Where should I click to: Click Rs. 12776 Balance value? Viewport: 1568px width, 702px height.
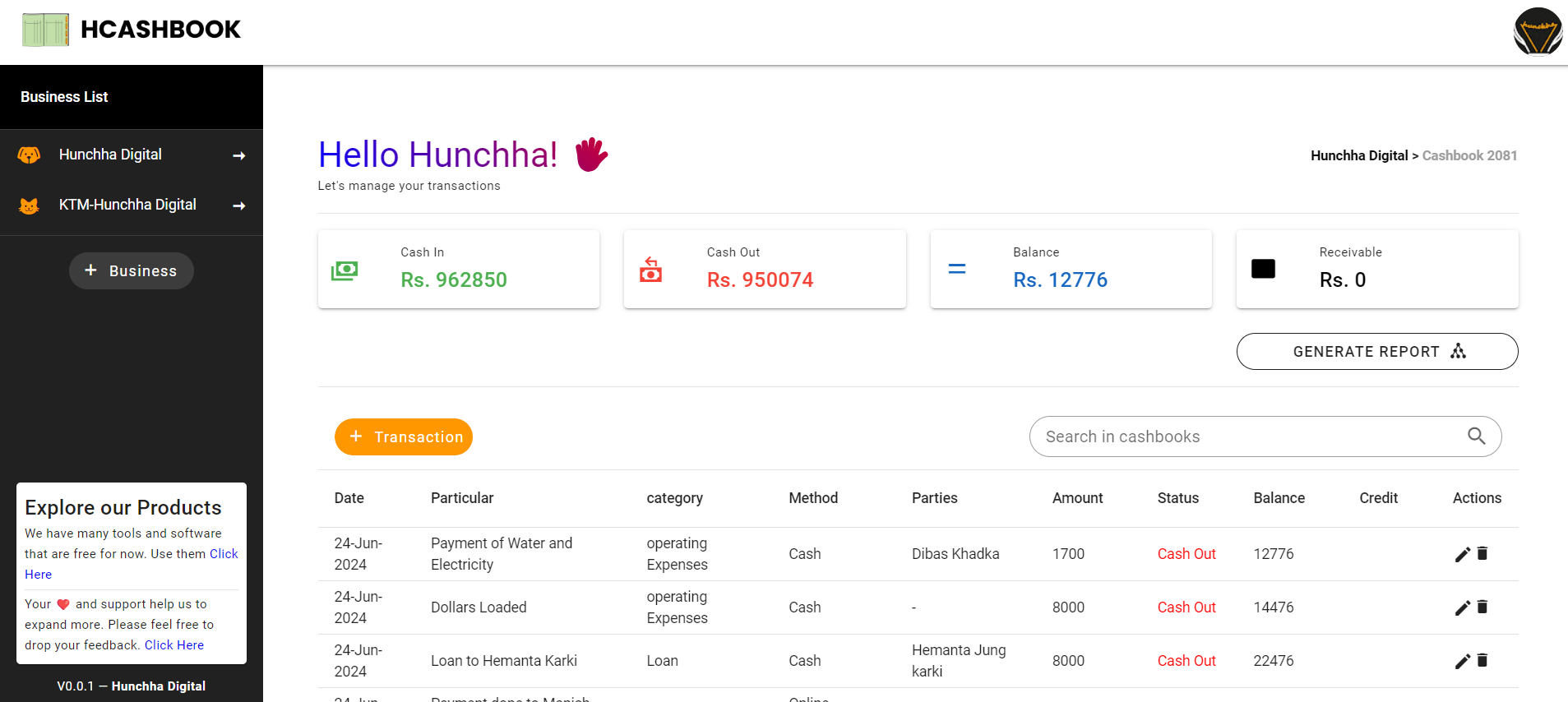click(x=1061, y=279)
